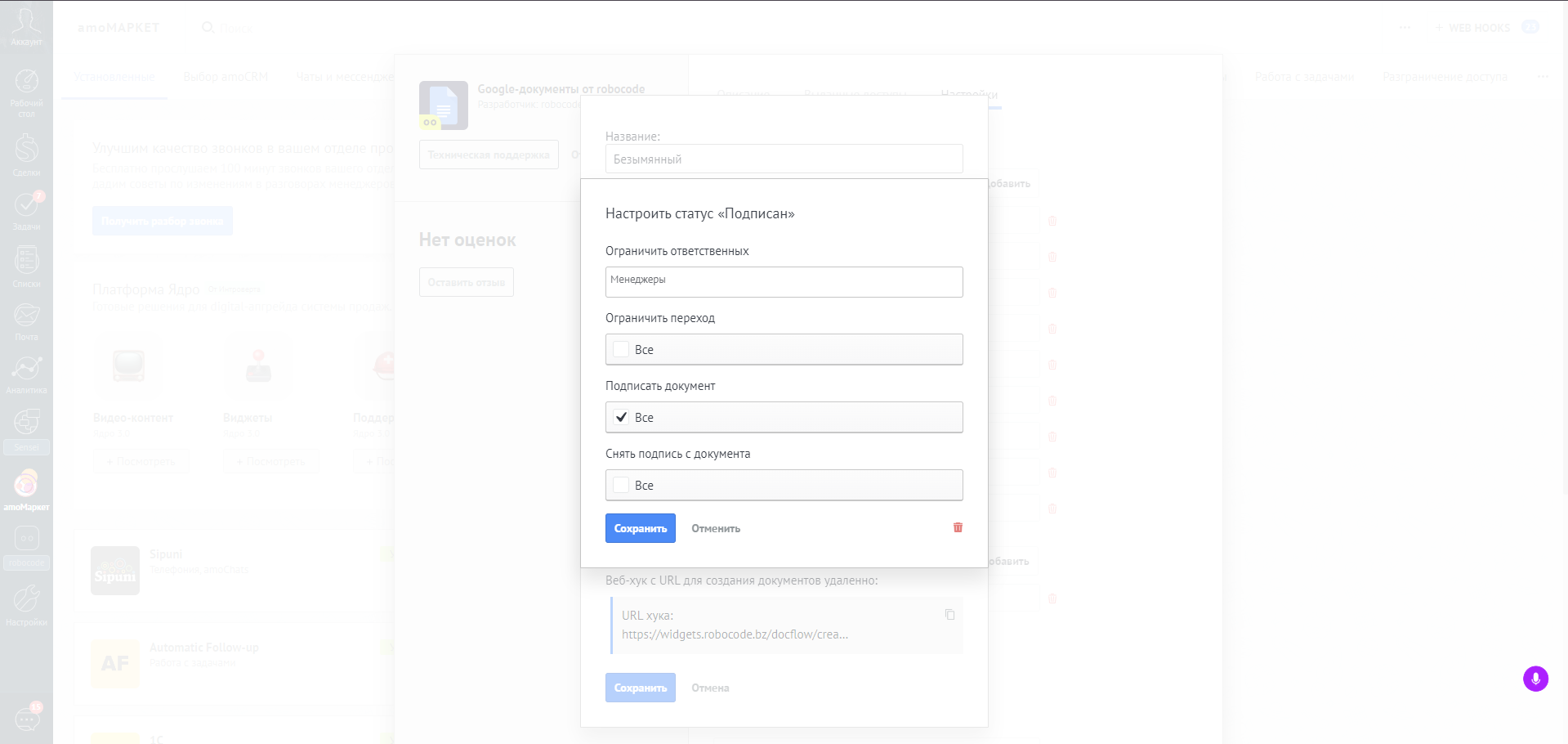Check Все under Снять подпись с документа

click(x=621, y=485)
